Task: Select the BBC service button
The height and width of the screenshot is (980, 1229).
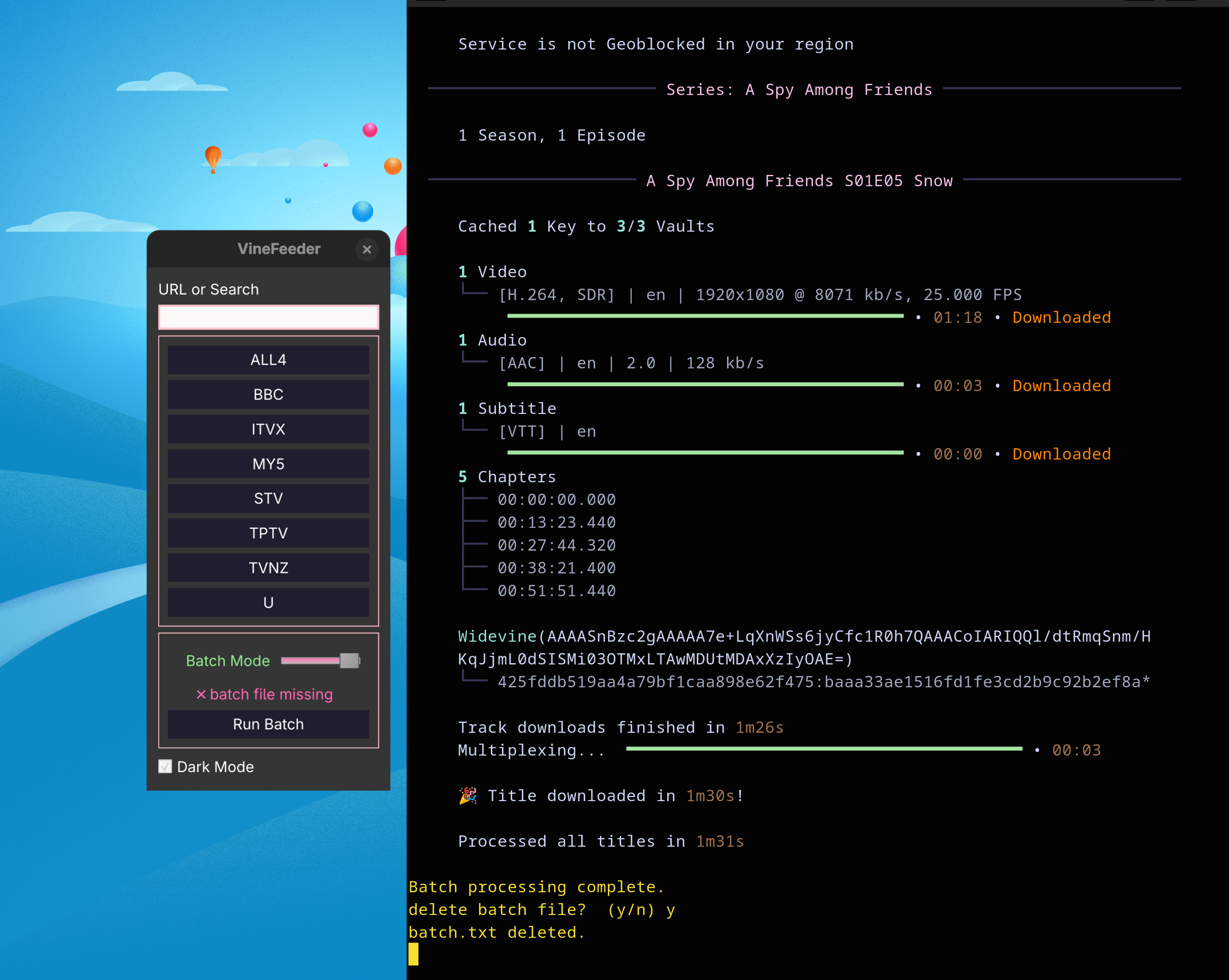Action: click(268, 395)
